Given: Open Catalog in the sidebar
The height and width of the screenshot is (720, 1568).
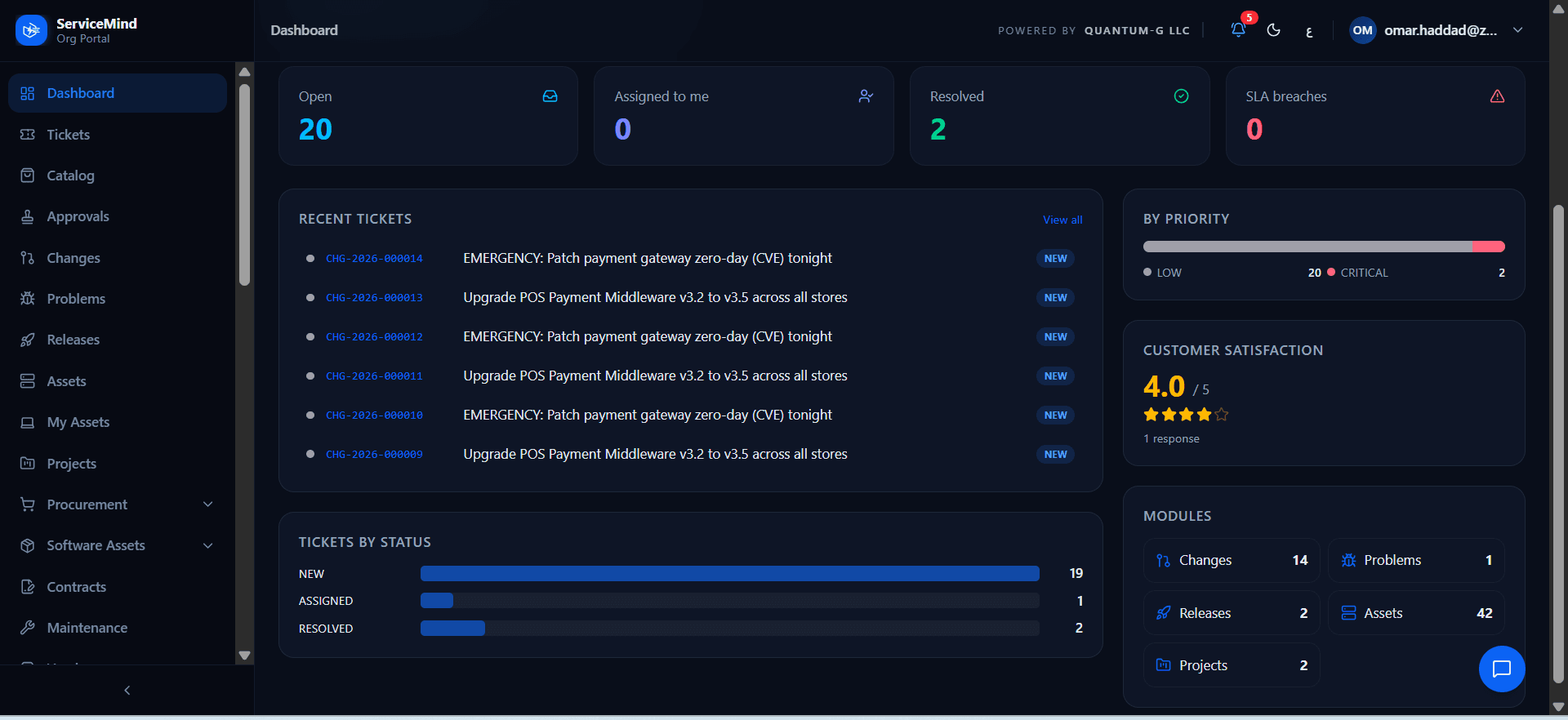Looking at the screenshot, I should (x=118, y=176).
